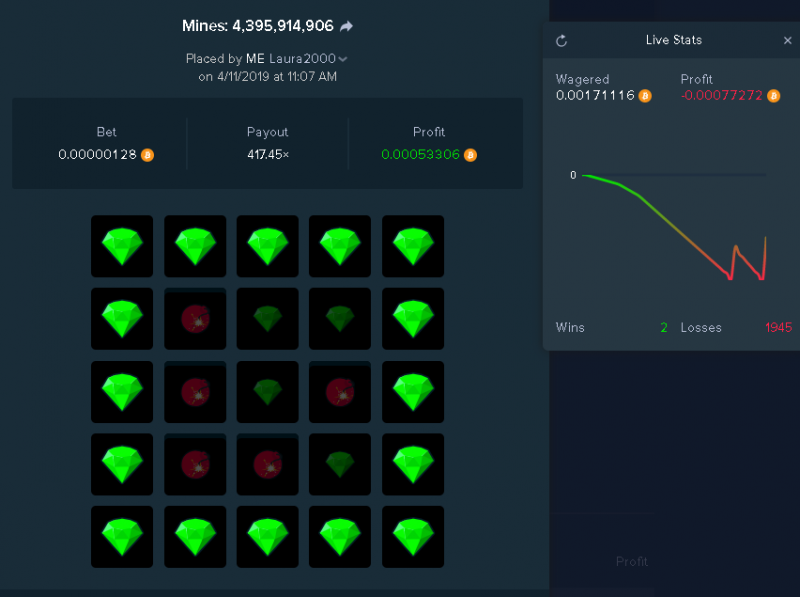
Task: Click the bitcoin icon beside Live Stats profit
Action: [x=773, y=95]
